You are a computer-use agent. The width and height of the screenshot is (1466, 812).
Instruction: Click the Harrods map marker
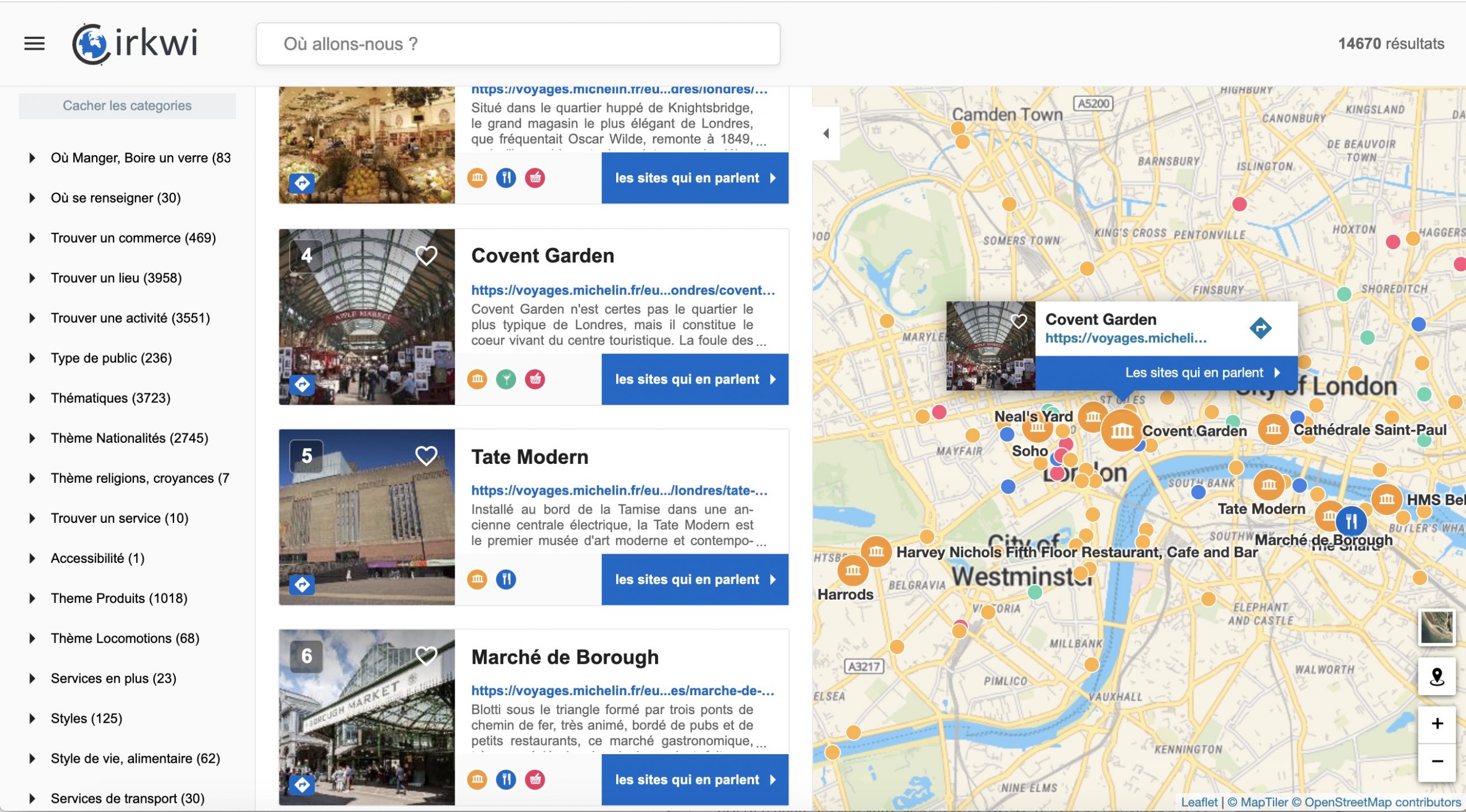point(853,570)
